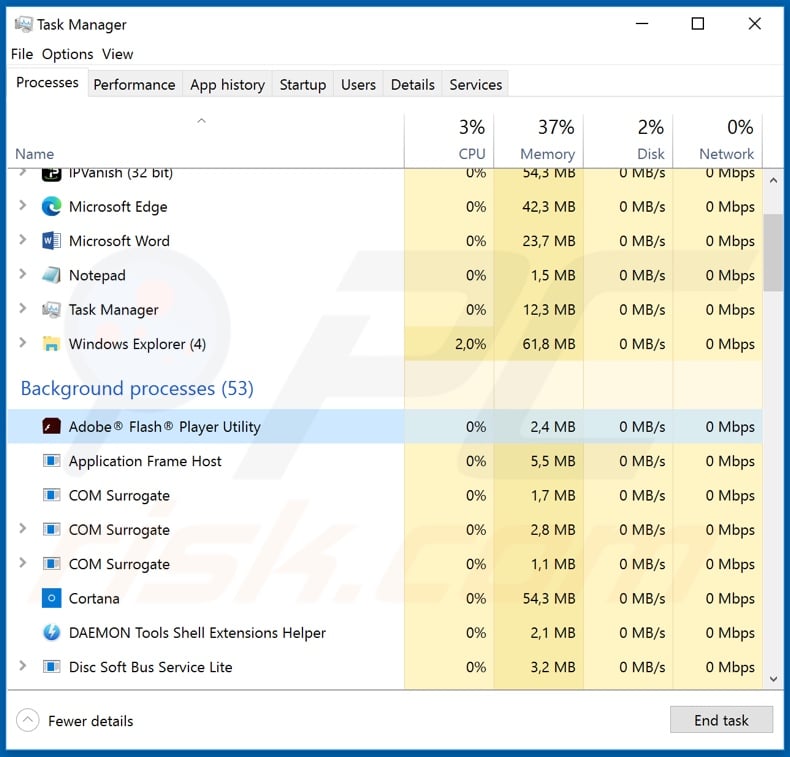Switch to the Details tab
The width and height of the screenshot is (790, 757).
[413, 85]
